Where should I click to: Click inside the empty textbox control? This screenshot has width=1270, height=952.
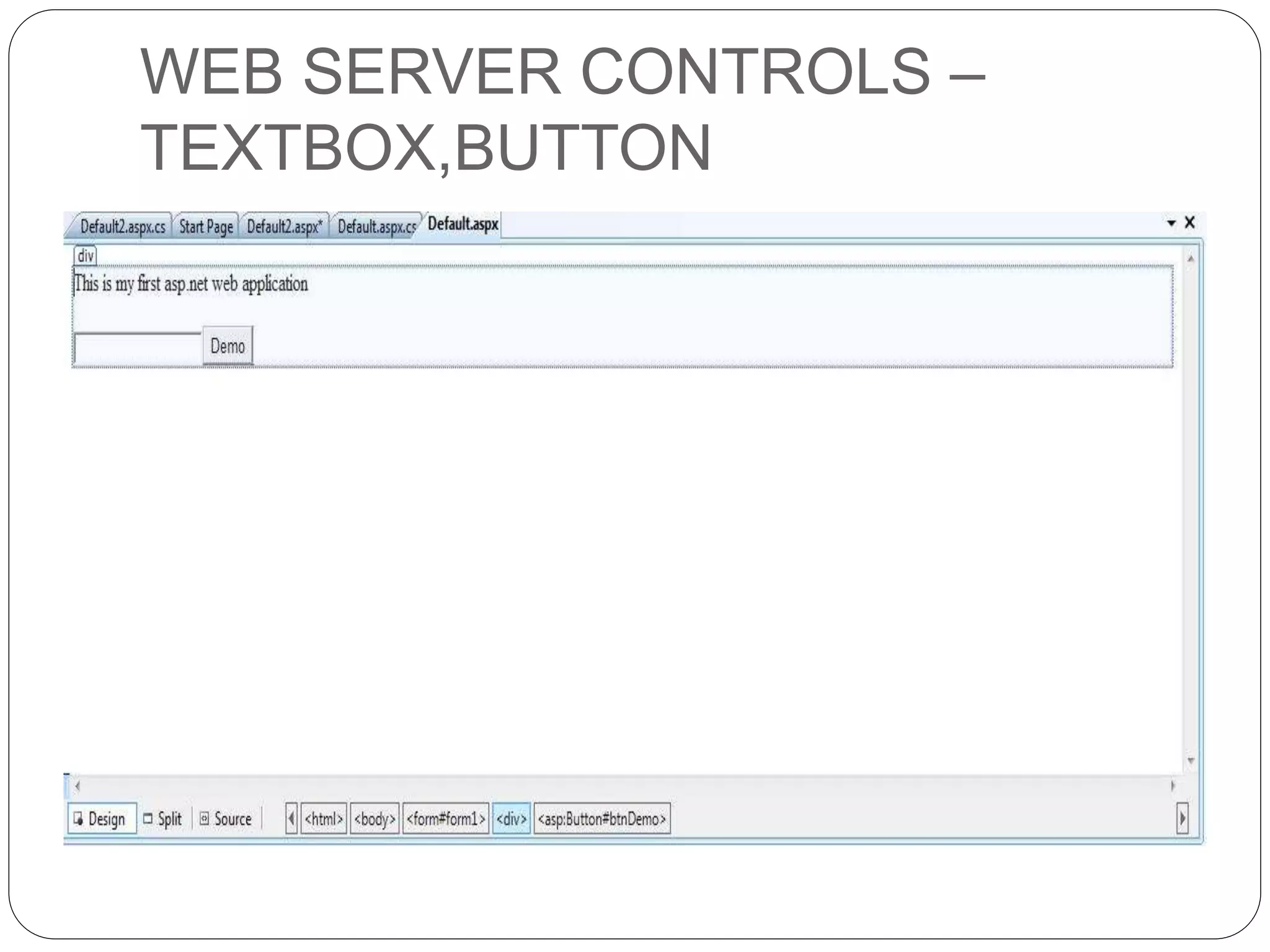[x=138, y=348]
